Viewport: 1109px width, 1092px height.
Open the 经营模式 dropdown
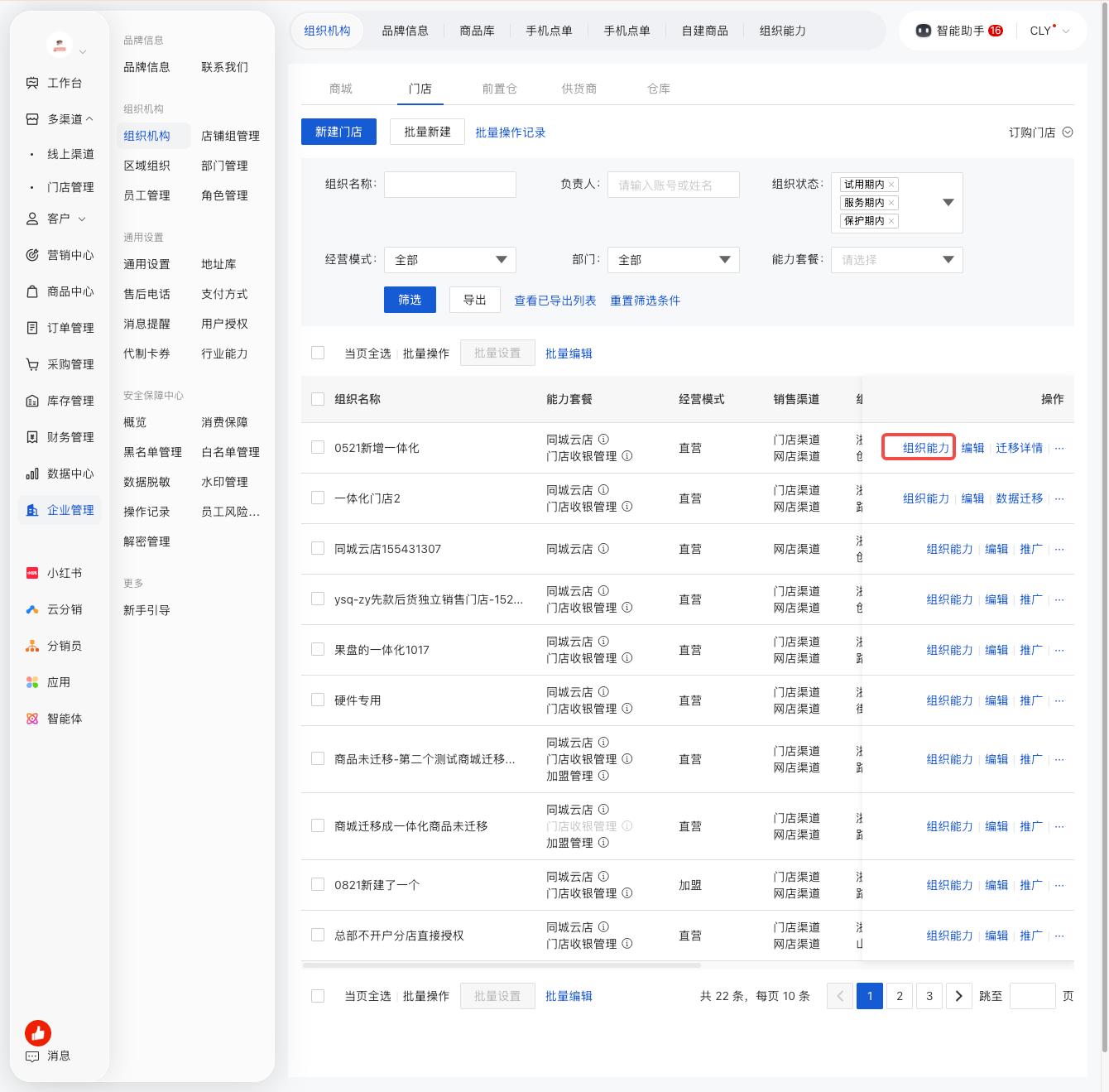tap(450, 260)
